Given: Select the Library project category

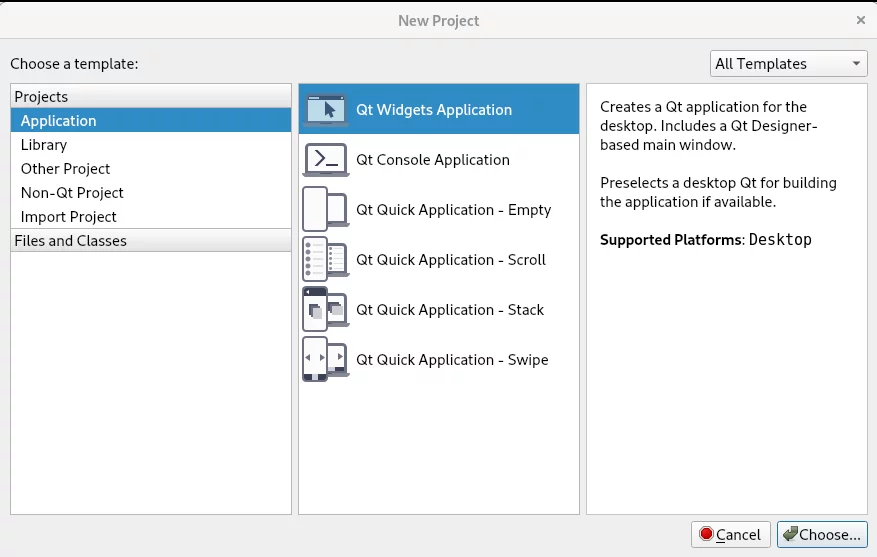Looking at the screenshot, I should (151, 144).
